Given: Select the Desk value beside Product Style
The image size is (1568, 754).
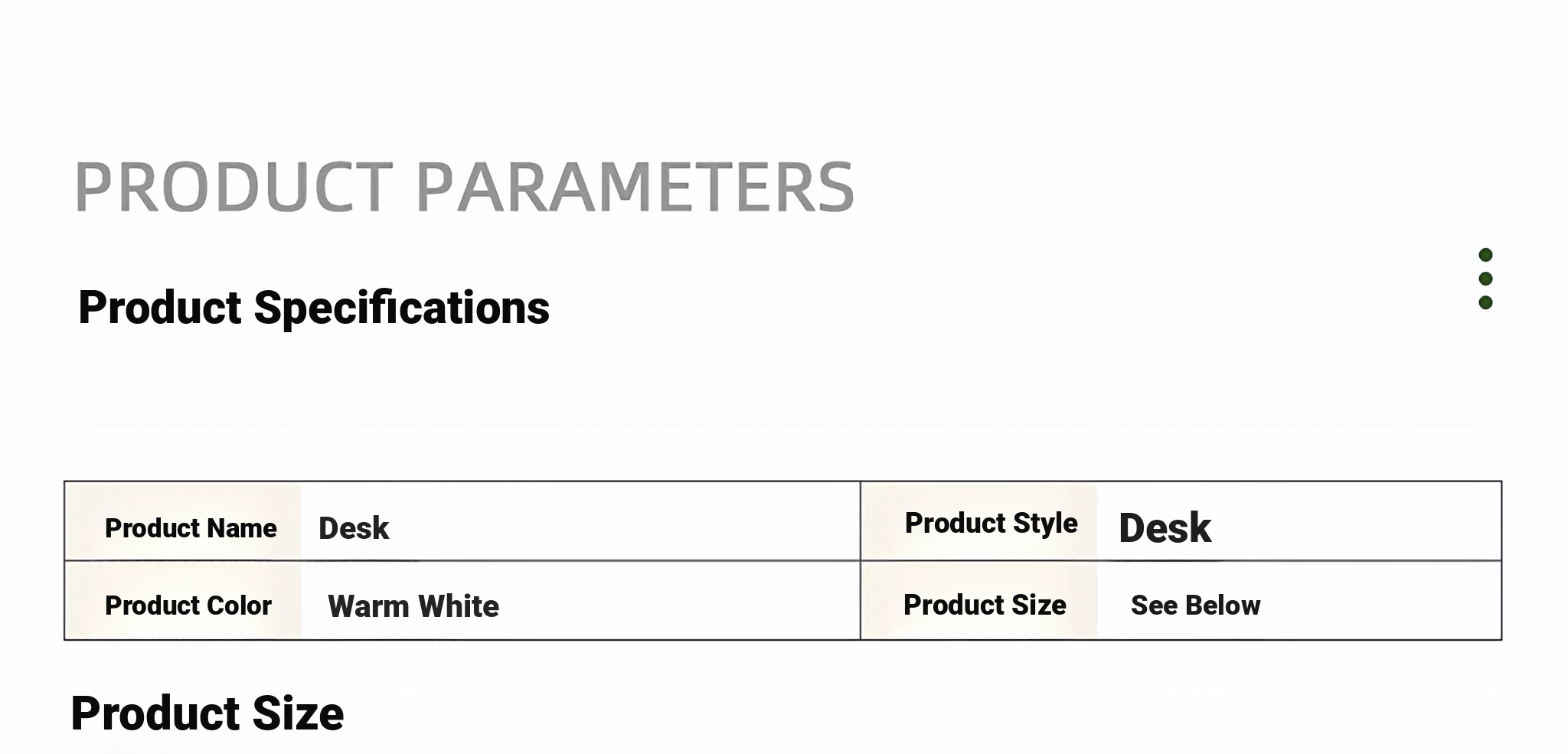Looking at the screenshot, I should pyautogui.click(x=1165, y=528).
